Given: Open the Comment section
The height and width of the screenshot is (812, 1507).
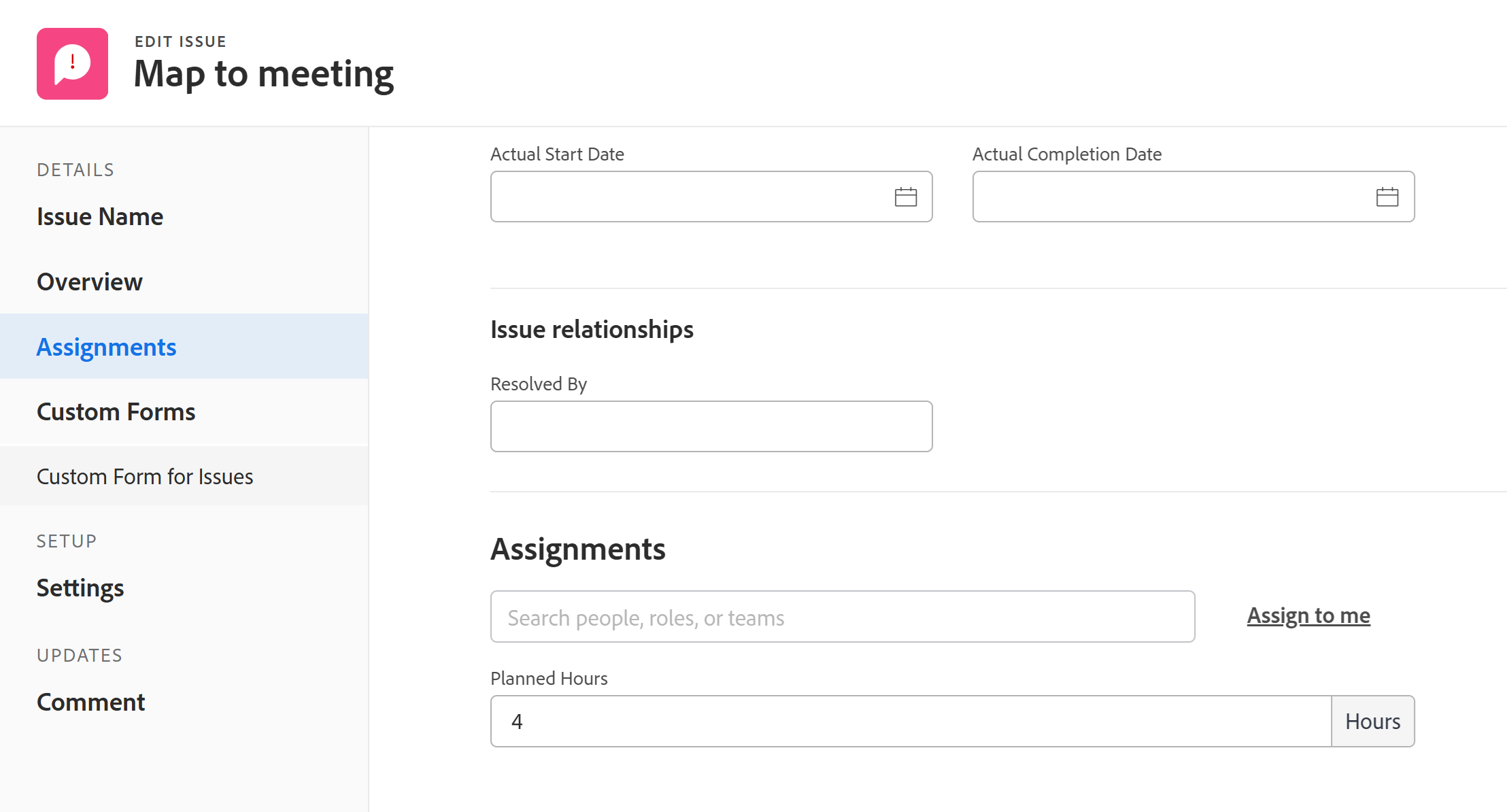Looking at the screenshot, I should click(x=91, y=702).
